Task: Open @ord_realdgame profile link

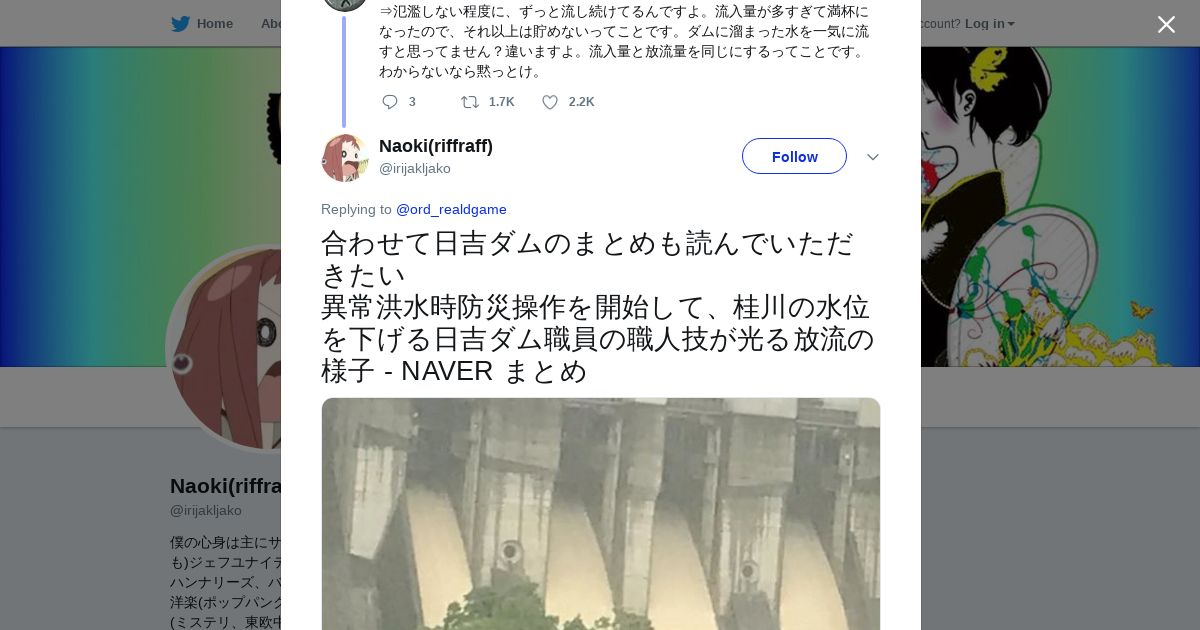Action: 451,209
